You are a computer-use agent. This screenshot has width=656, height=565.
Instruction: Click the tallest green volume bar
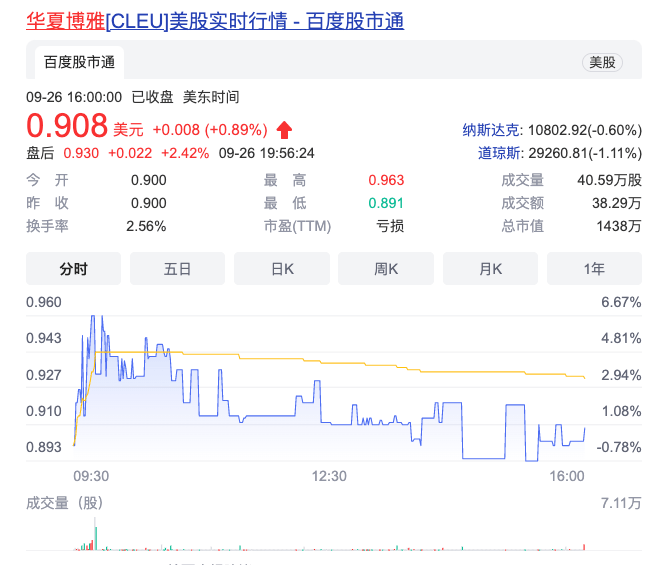(x=96, y=539)
